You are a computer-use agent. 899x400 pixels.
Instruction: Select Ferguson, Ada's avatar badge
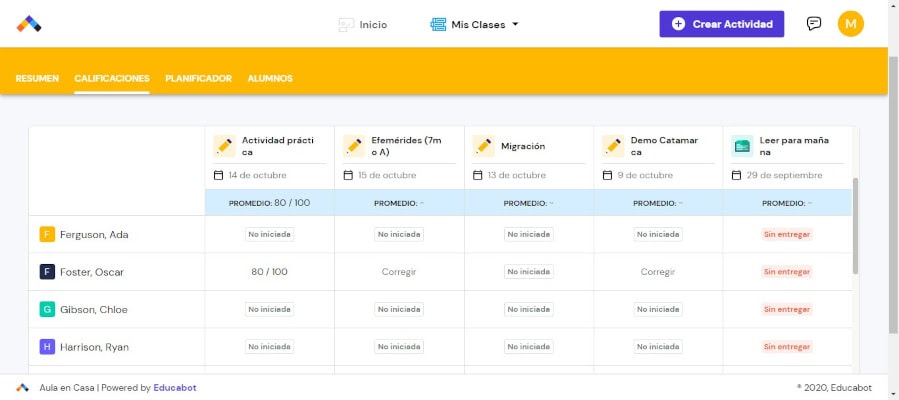coord(46,234)
